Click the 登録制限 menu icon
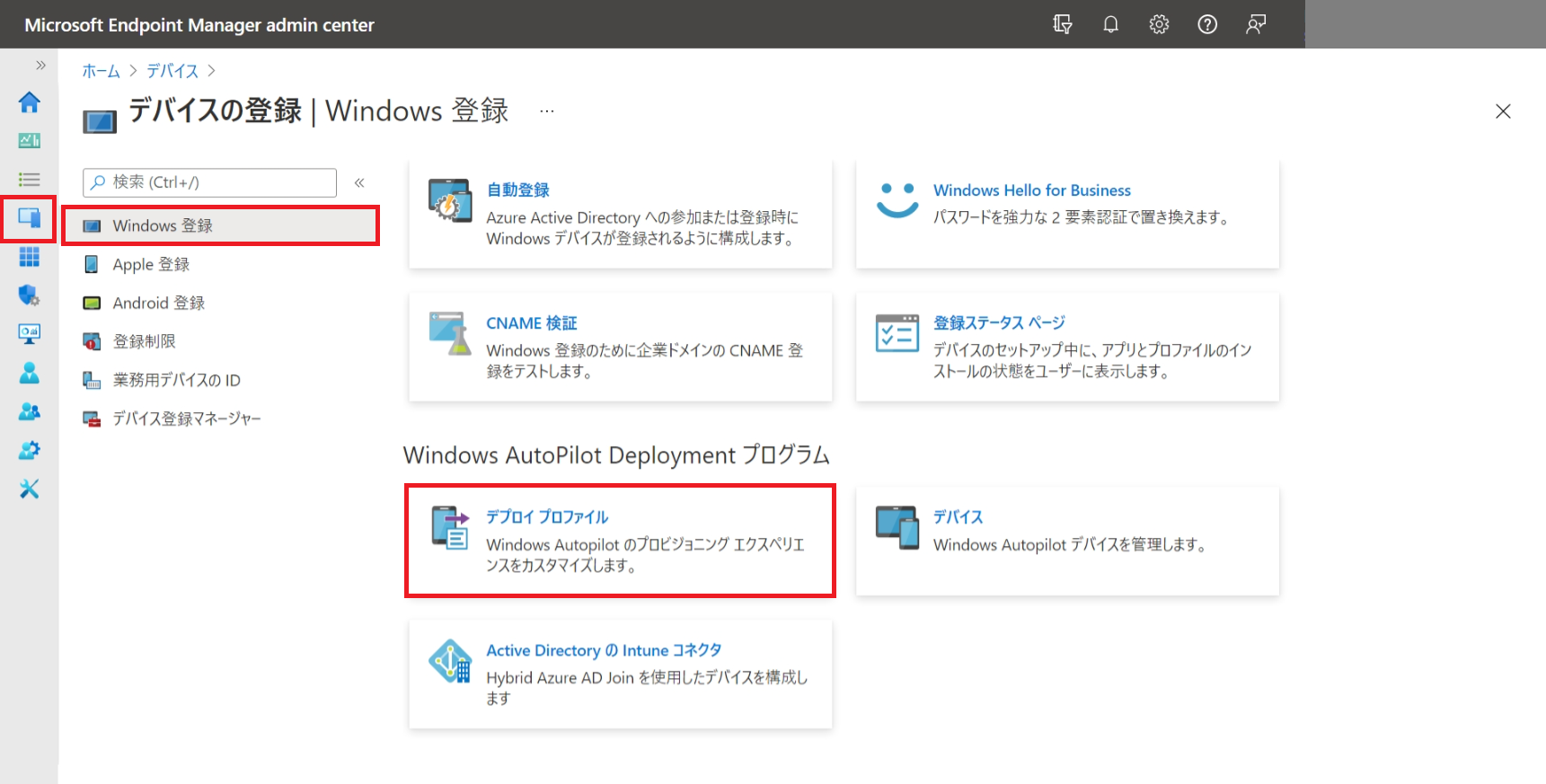1546x784 pixels. tap(92, 341)
